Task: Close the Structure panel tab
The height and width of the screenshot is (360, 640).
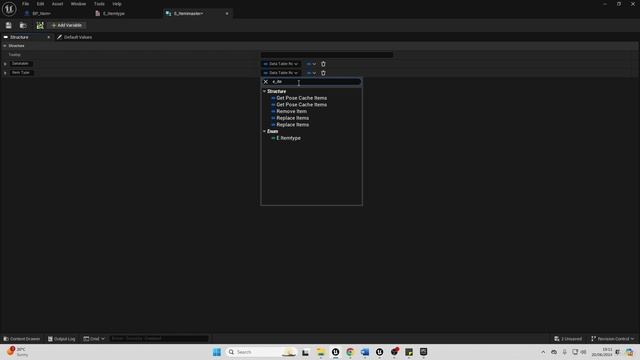Action: (49, 37)
